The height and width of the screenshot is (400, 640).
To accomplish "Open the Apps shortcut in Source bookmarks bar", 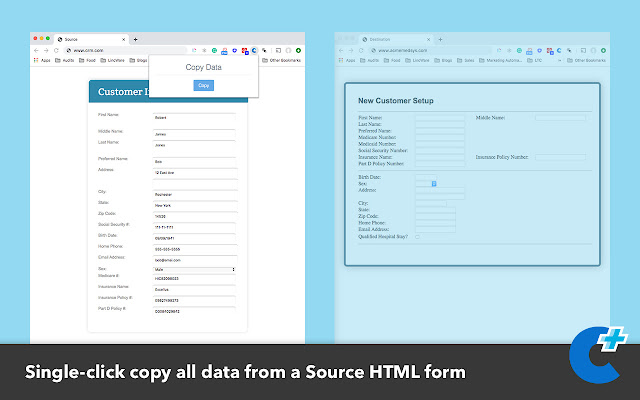I will point(42,60).
